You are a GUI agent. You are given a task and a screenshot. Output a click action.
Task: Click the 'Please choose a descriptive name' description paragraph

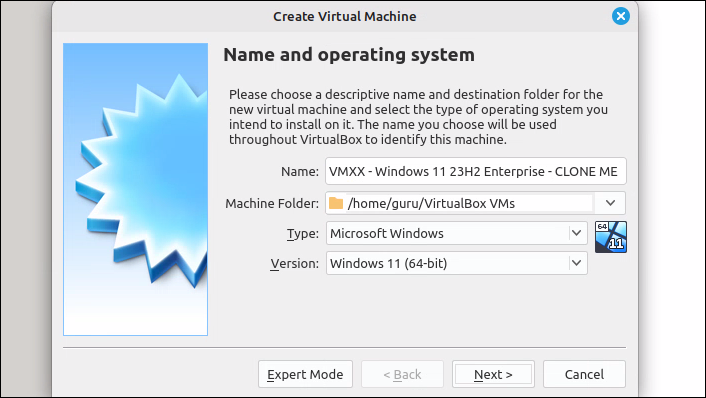point(418,117)
